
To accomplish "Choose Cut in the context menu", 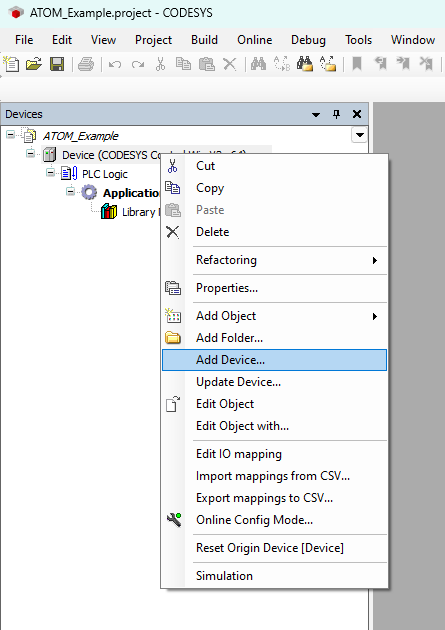I will [274, 166].
